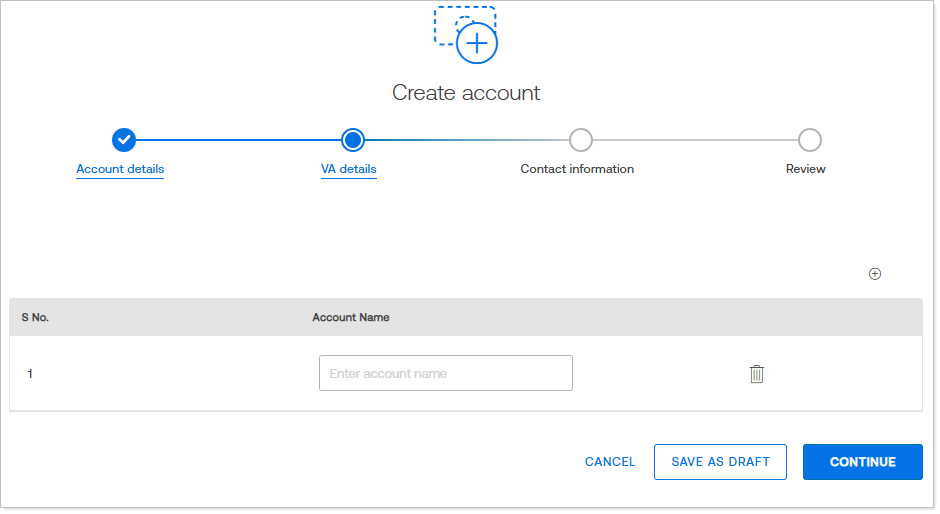
Task: Focus the Enter account name field
Action: 445,373
